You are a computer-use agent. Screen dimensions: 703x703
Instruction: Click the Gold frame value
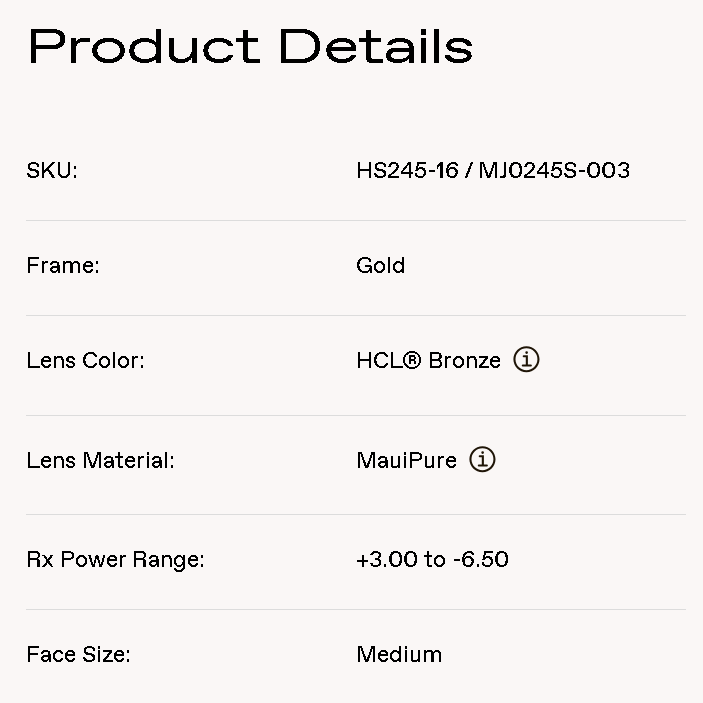(380, 266)
